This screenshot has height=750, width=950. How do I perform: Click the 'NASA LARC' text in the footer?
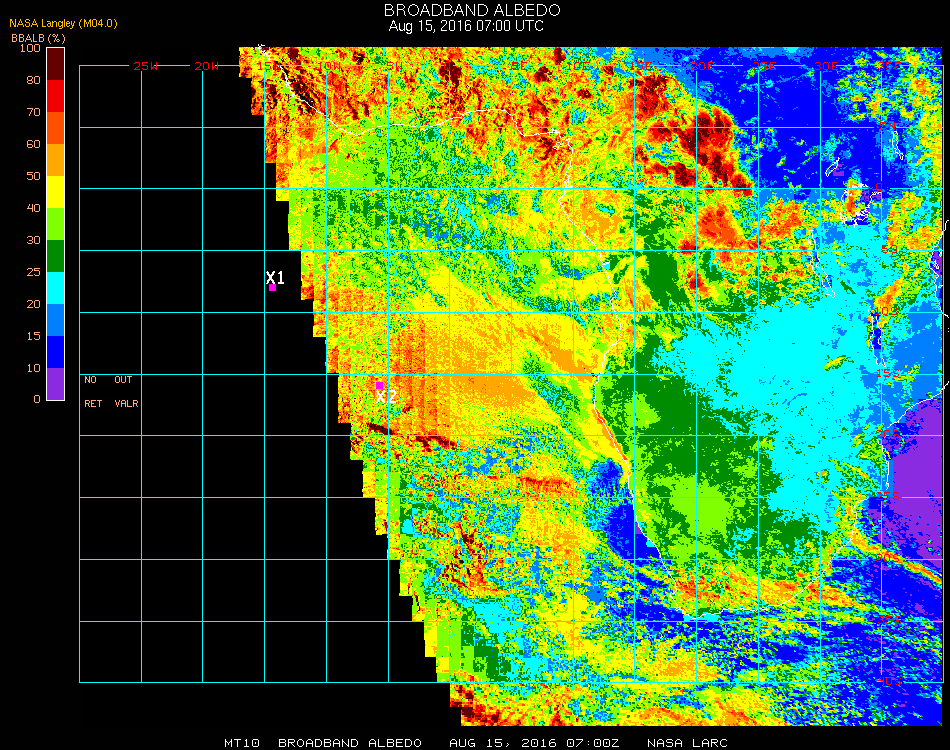click(687, 743)
